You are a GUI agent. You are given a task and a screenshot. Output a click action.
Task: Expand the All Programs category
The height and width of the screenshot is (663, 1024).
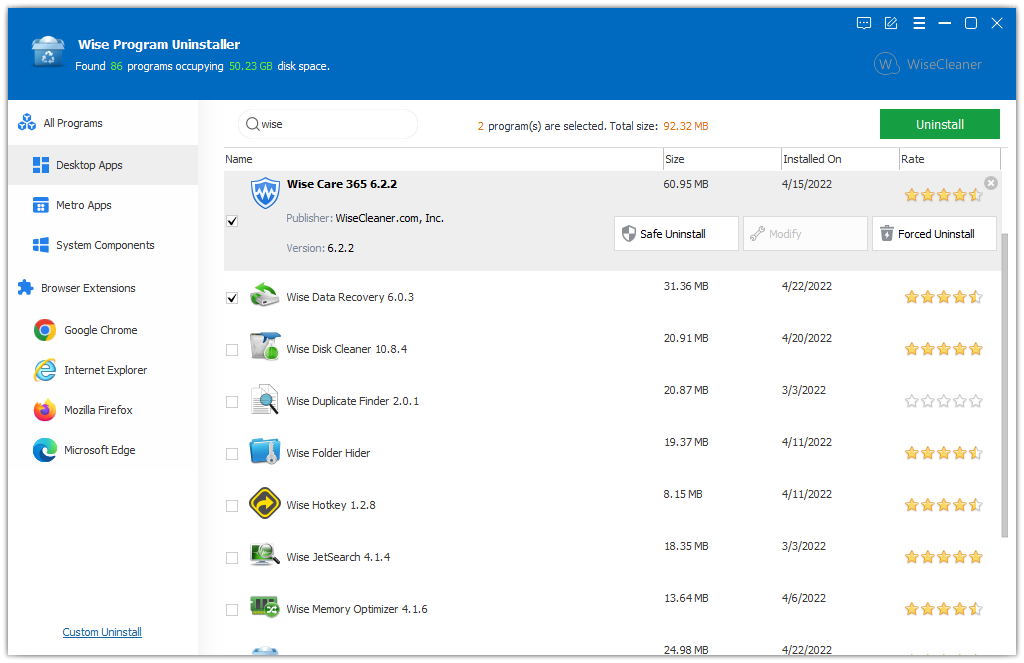[72, 123]
